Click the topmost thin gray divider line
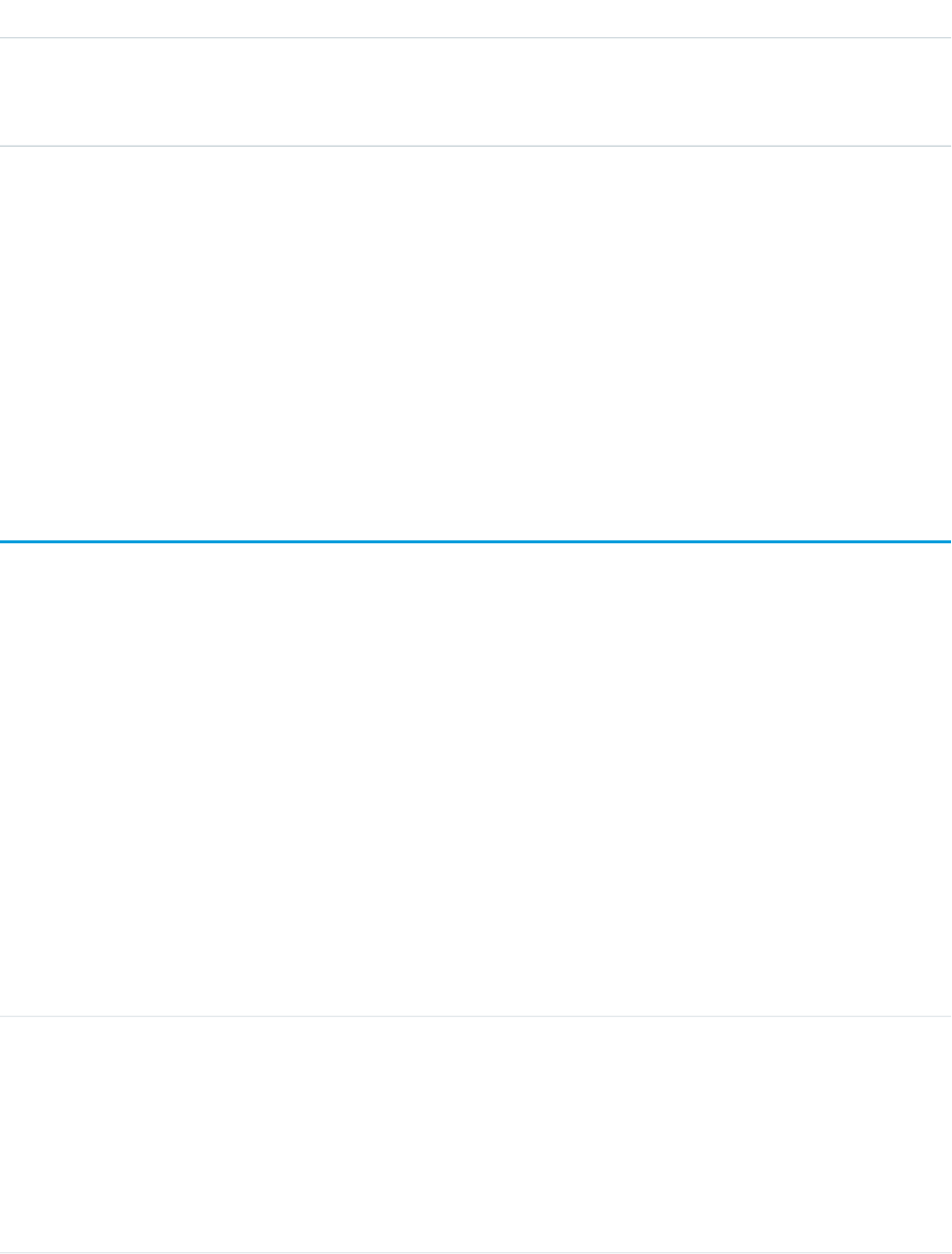The height and width of the screenshot is (1254, 952). click(x=476, y=38)
